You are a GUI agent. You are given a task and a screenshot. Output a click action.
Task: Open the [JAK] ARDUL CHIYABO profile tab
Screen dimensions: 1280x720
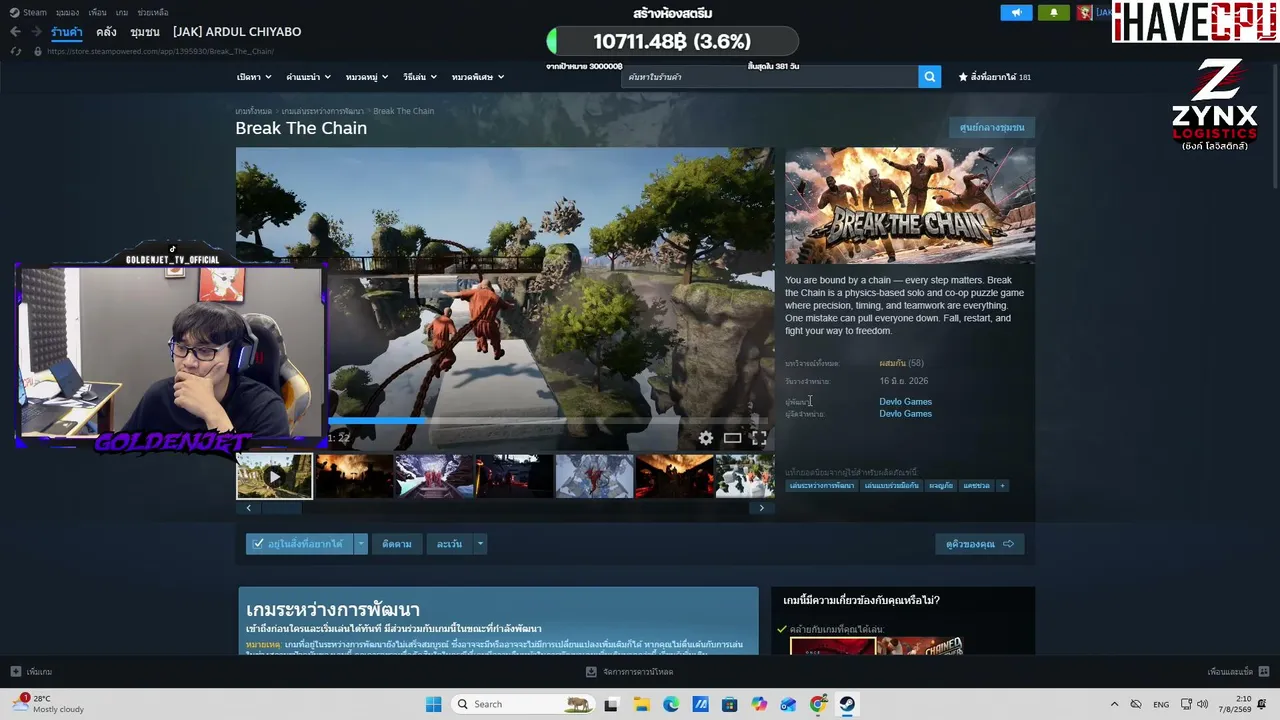237,32
